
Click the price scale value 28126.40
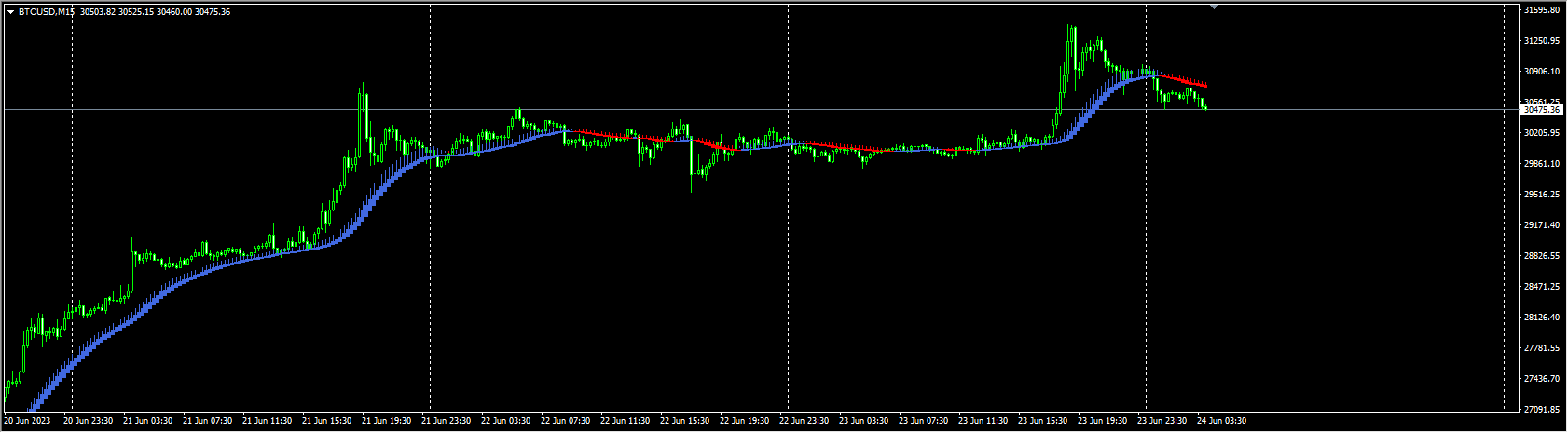1542,318
